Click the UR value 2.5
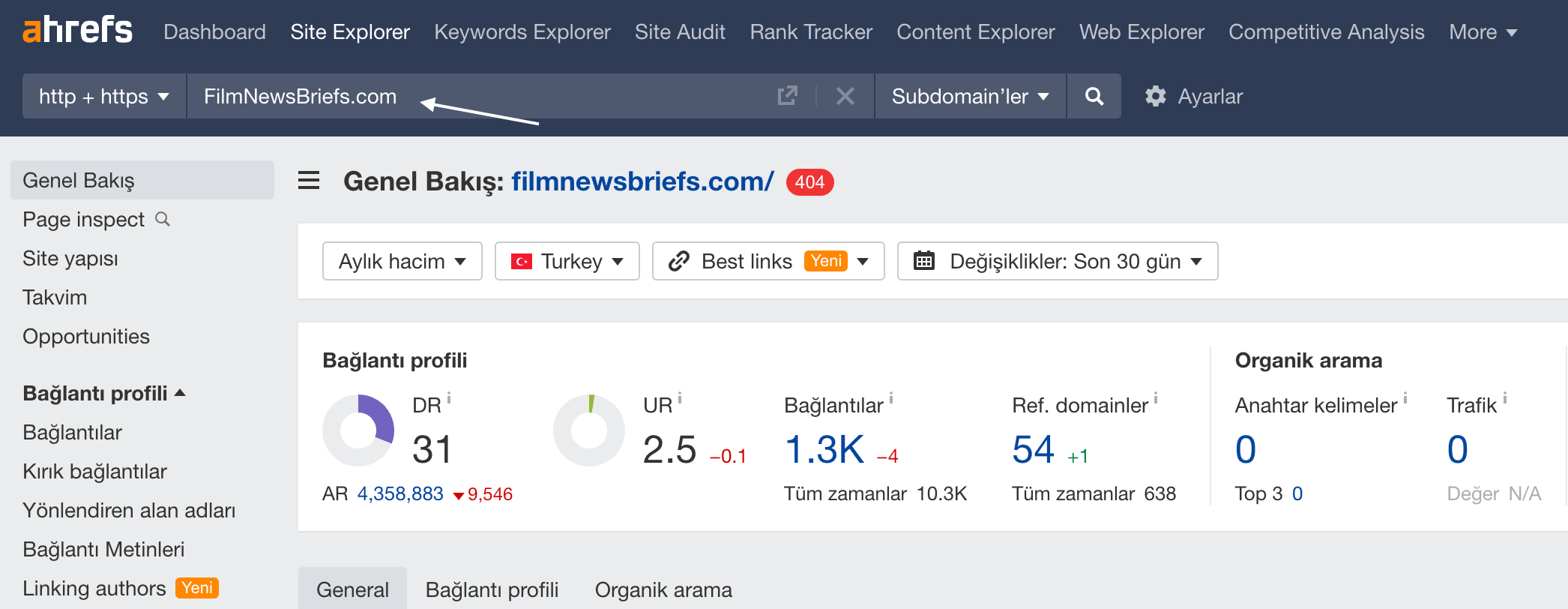 [x=669, y=449]
